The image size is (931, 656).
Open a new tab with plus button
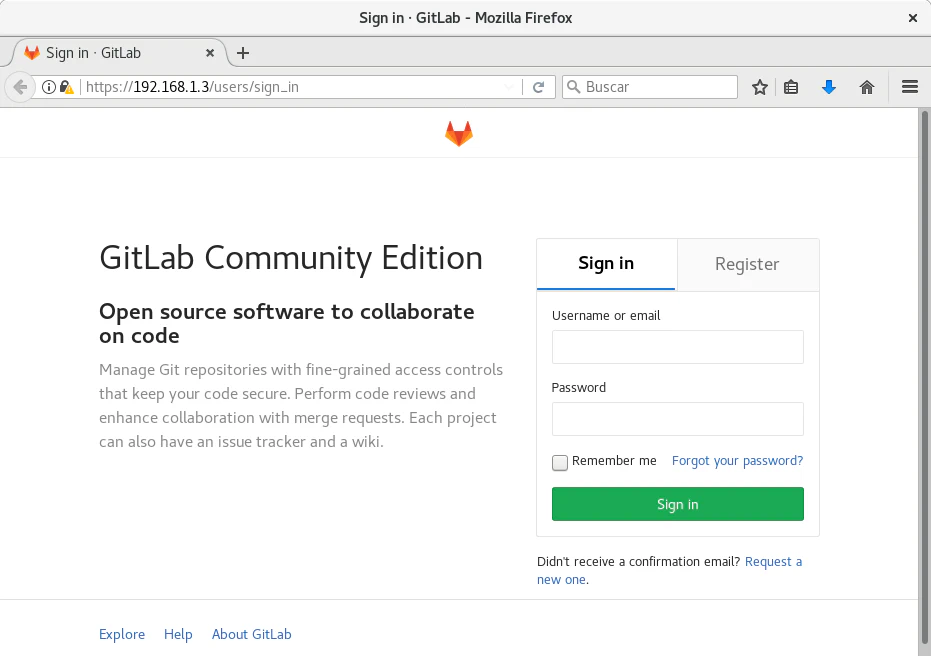243,53
